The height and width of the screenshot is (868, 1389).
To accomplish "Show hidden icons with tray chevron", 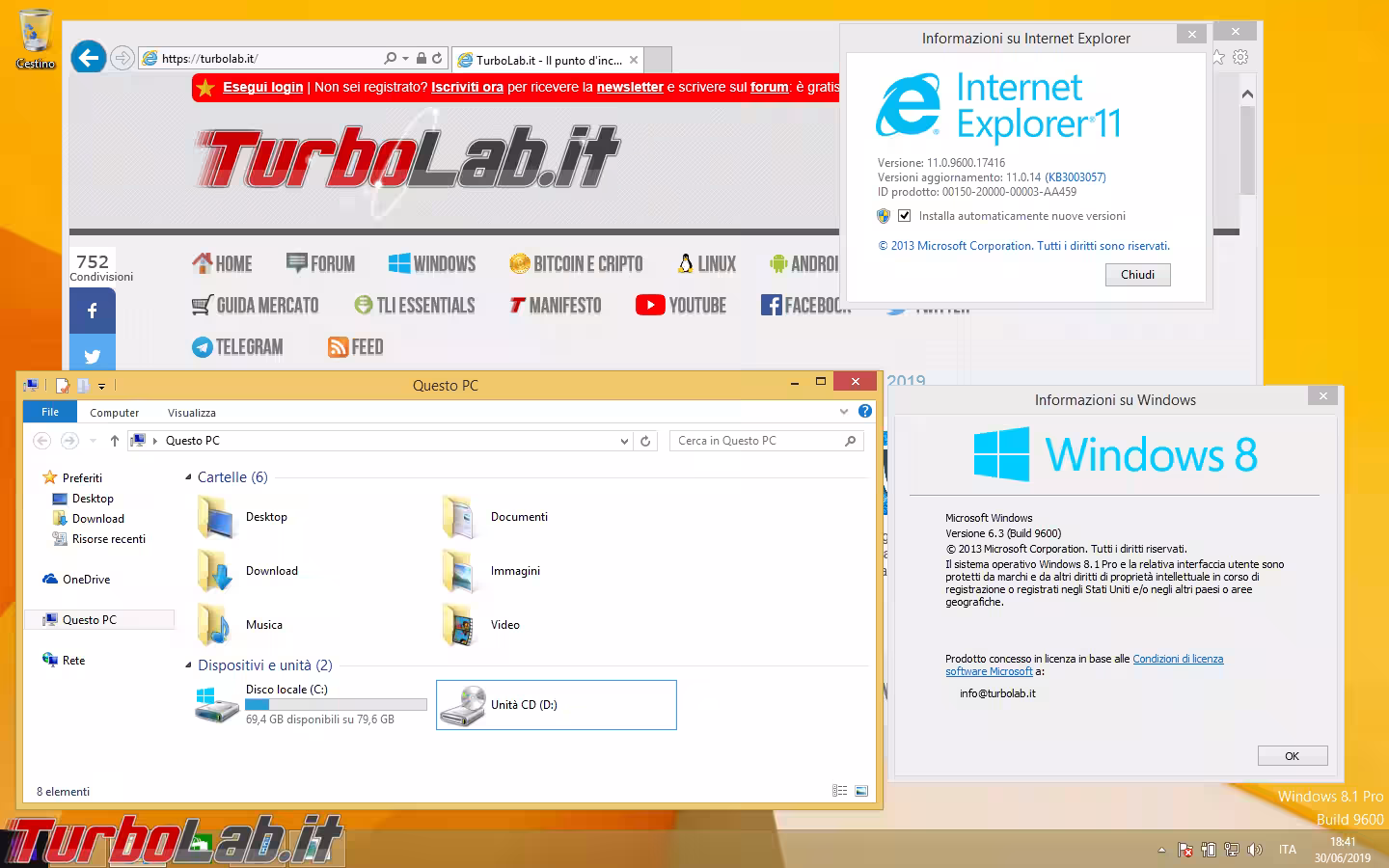I will pos(1161,850).
